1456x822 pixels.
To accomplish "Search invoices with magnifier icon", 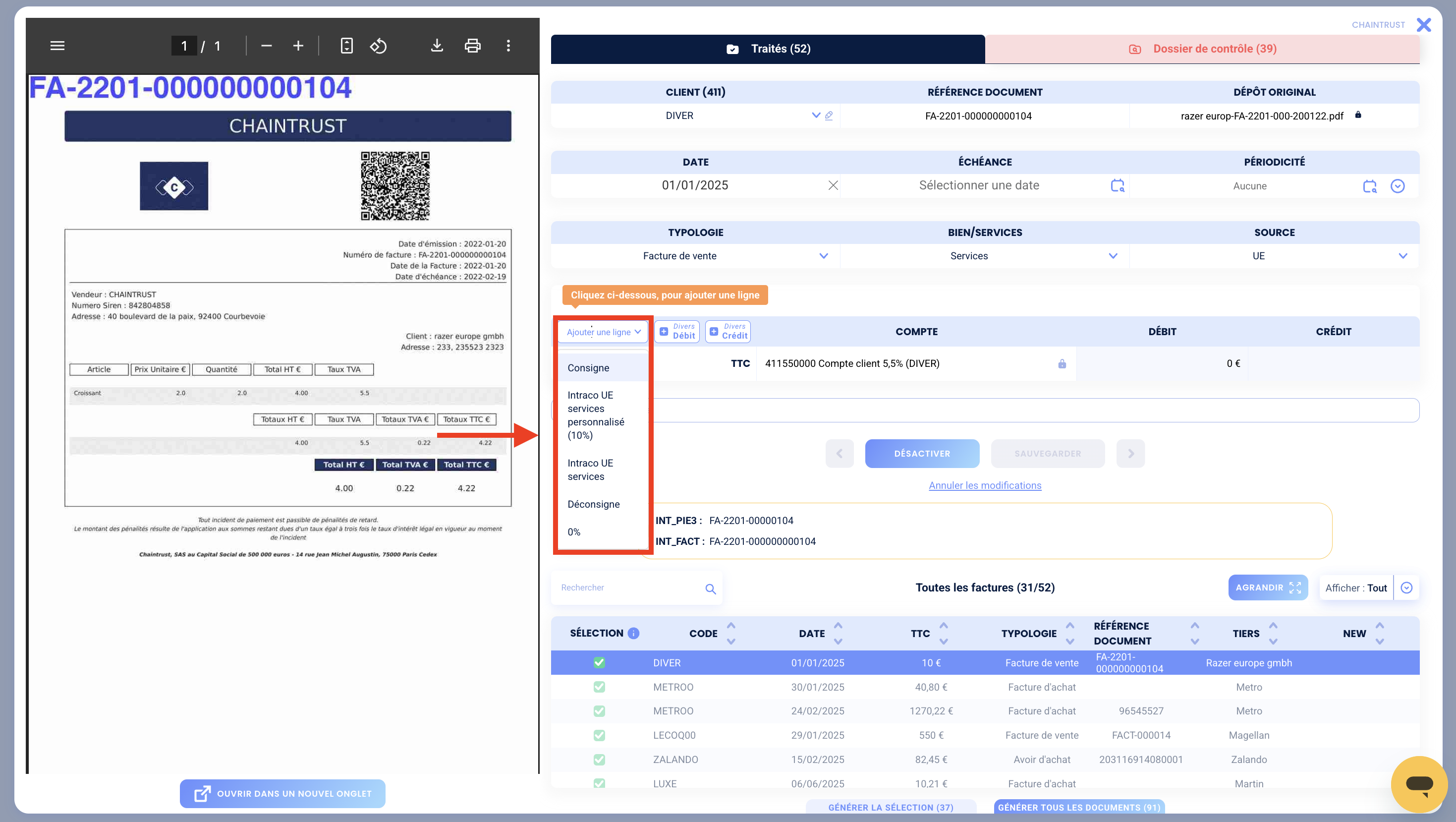I will point(710,588).
